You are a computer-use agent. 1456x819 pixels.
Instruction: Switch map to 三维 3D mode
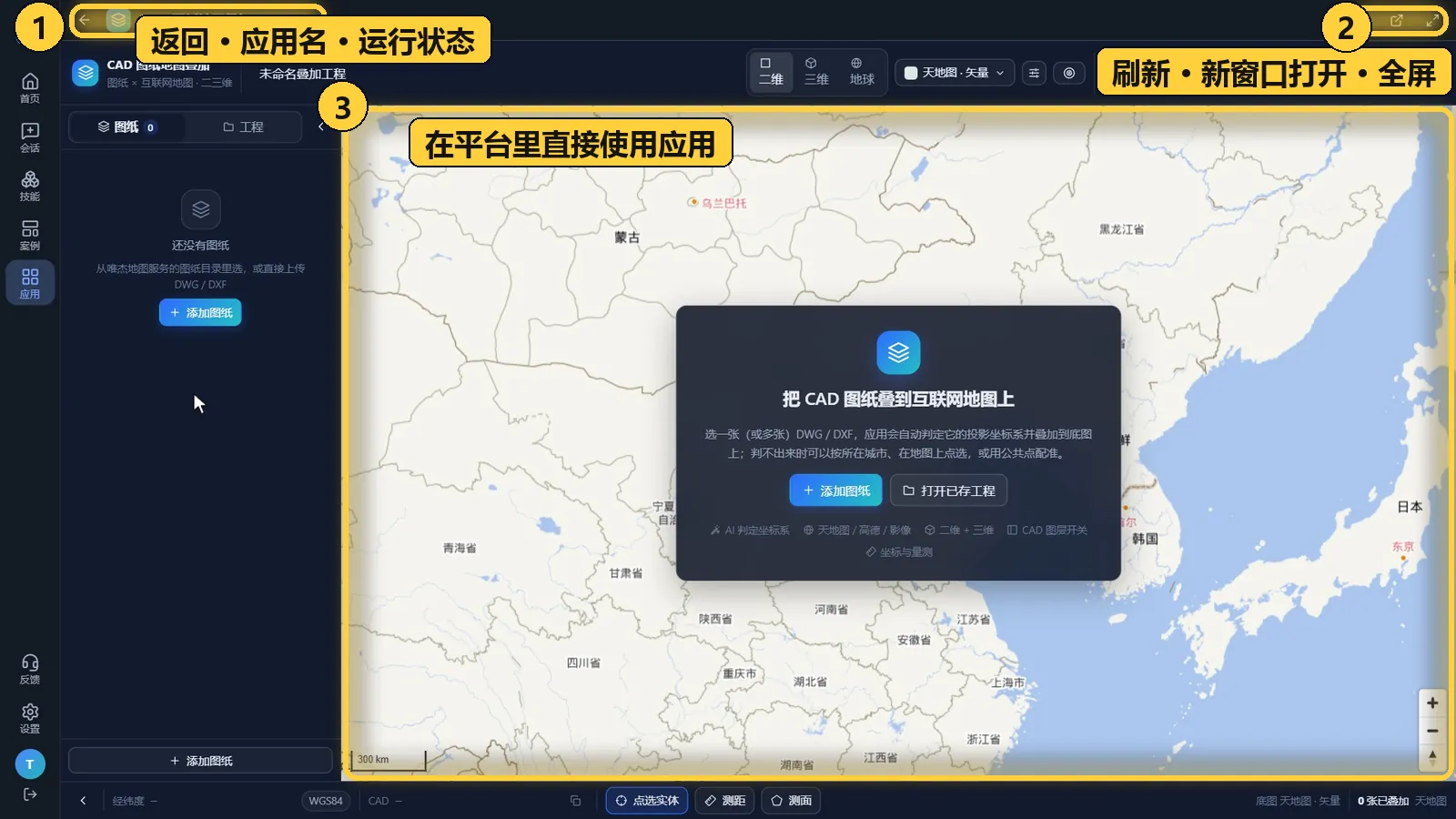[816, 72]
